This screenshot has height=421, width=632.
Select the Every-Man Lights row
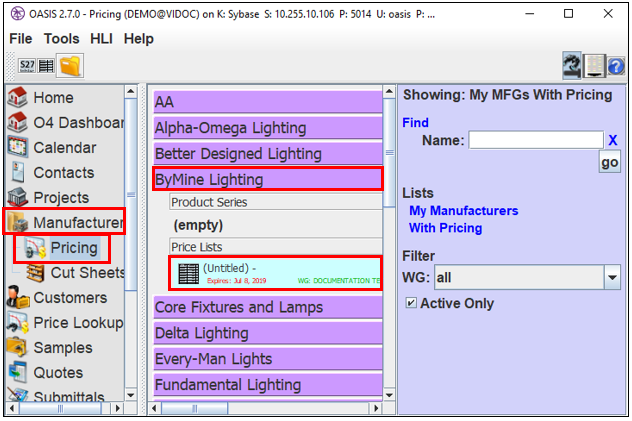coord(268,359)
